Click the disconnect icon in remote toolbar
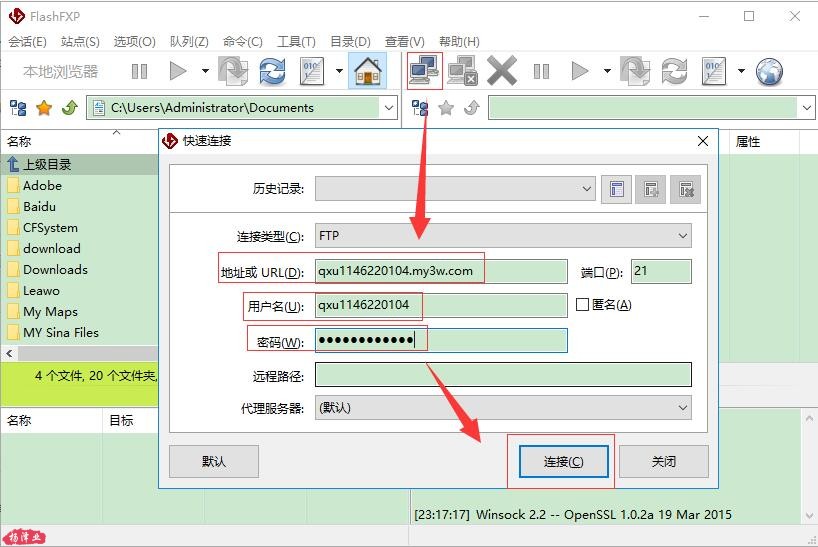The width and height of the screenshot is (818, 547). pos(463,71)
